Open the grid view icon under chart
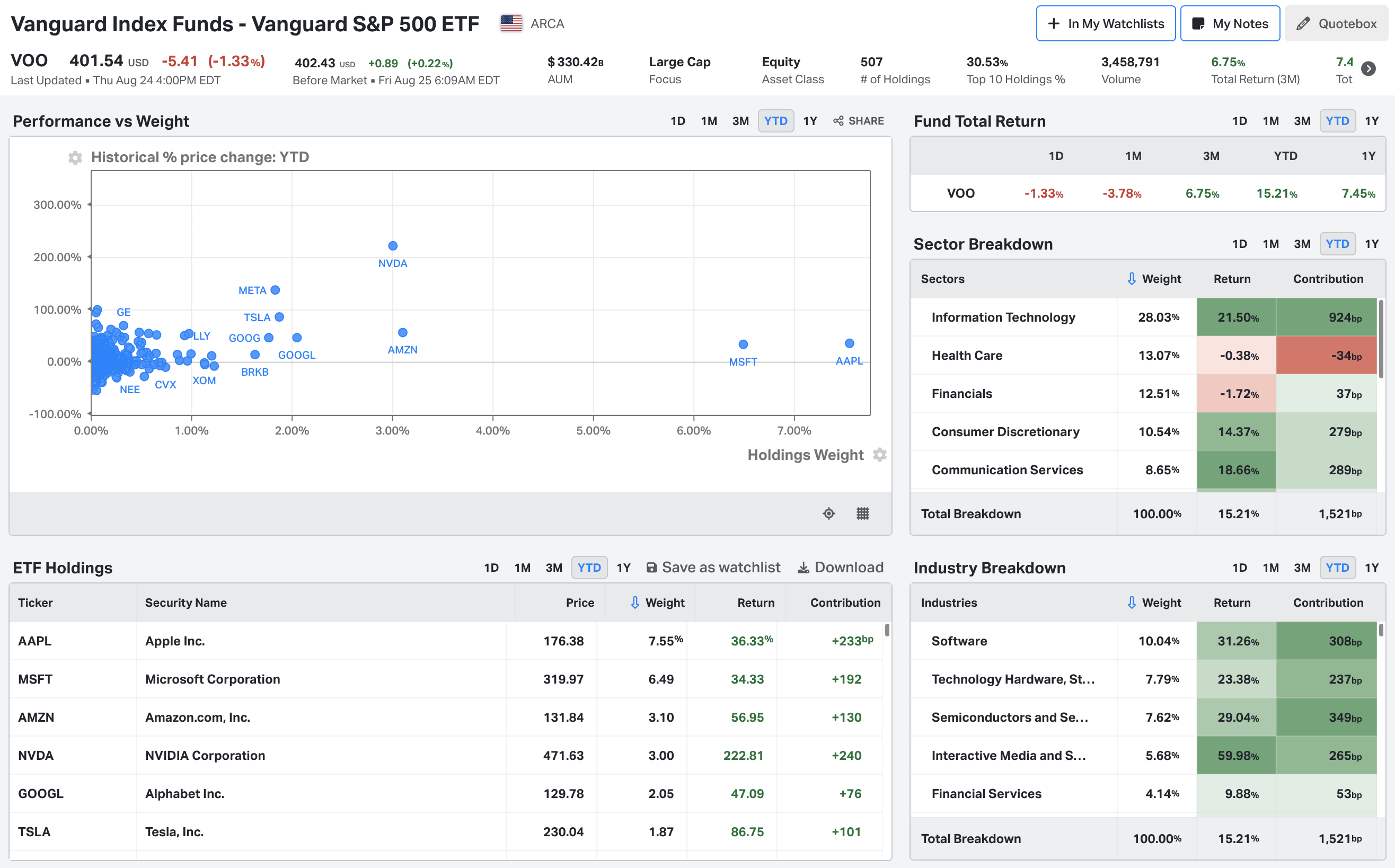 click(x=862, y=513)
